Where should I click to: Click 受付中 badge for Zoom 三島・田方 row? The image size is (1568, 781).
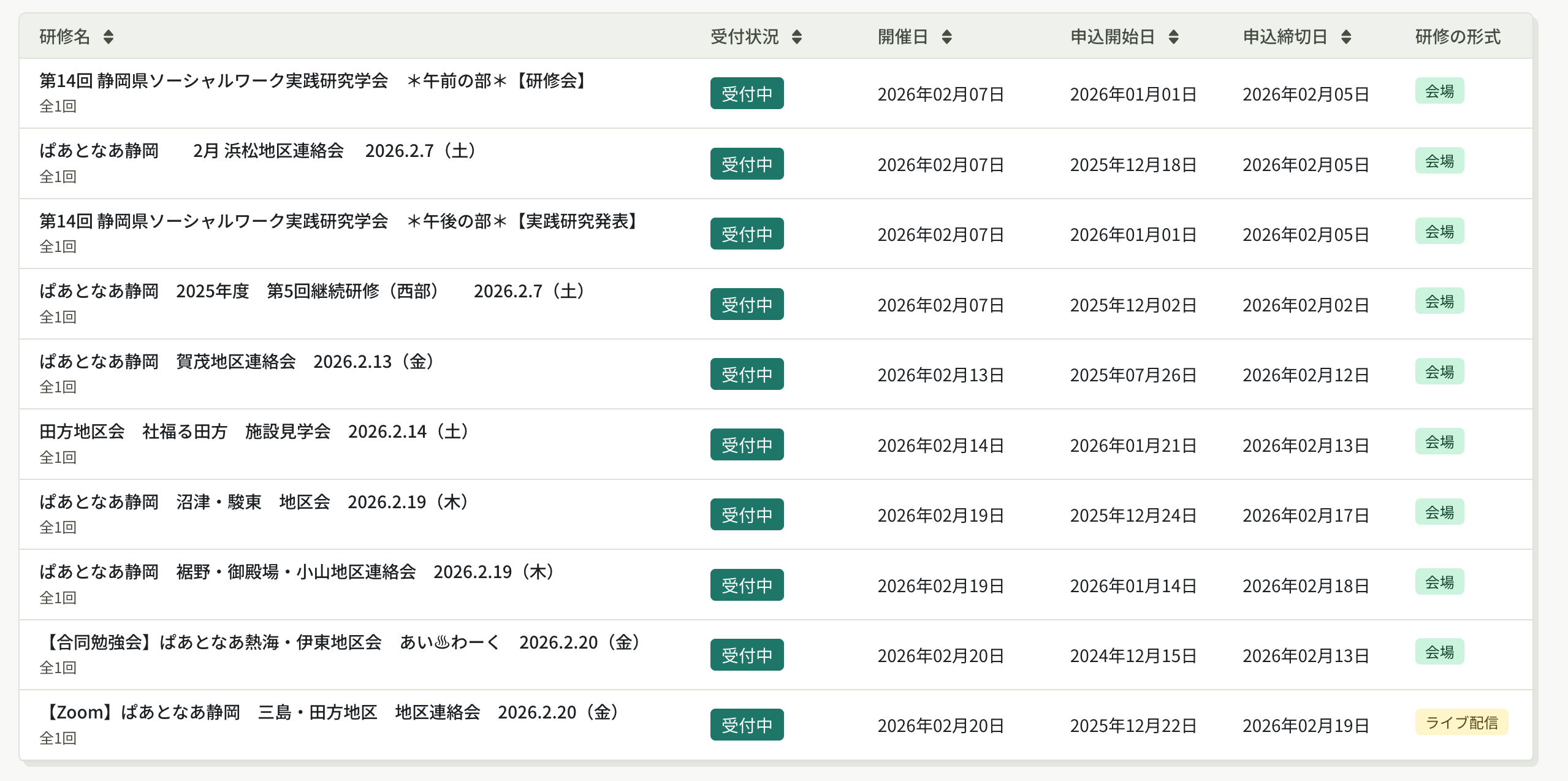[x=747, y=725]
